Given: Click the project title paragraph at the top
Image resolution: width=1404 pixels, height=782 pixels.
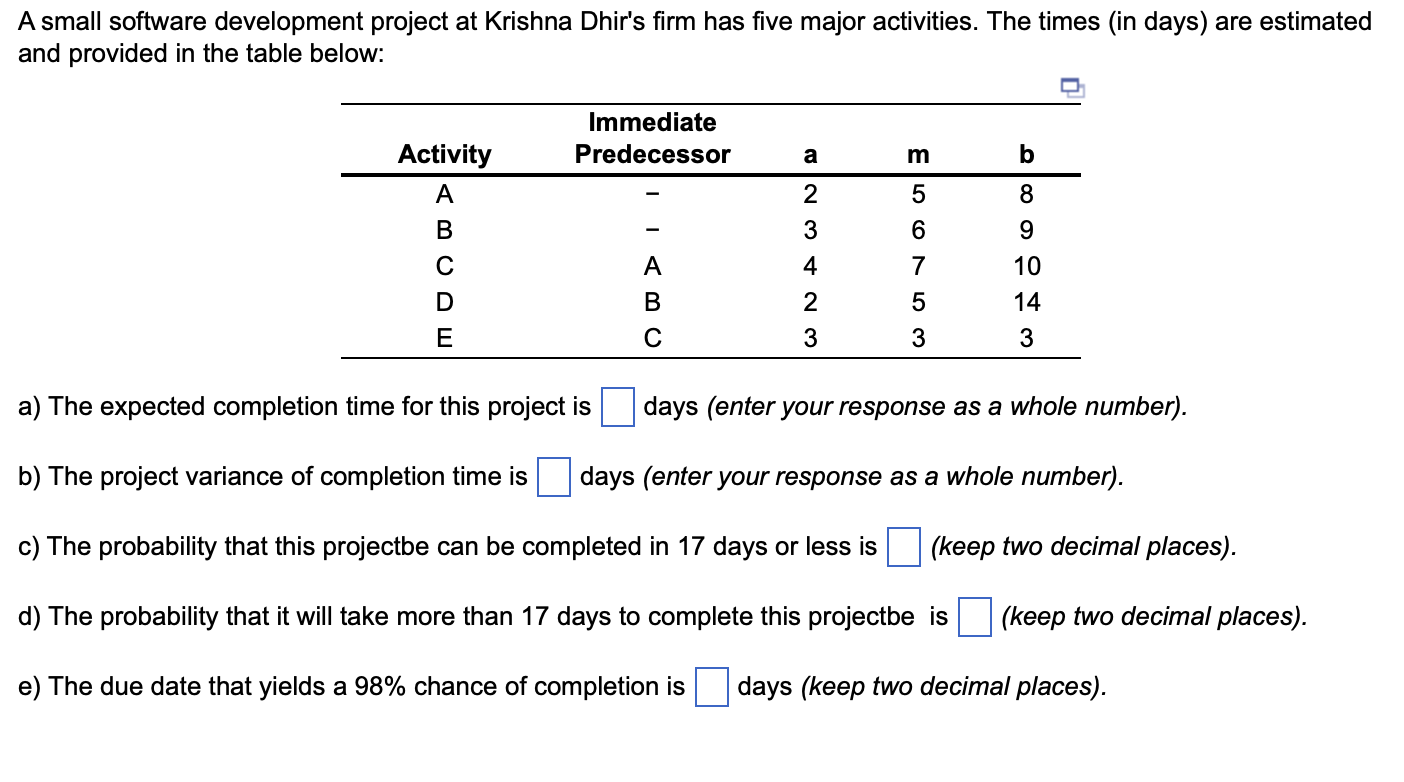Looking at the screenshot, I should (690, 35).
